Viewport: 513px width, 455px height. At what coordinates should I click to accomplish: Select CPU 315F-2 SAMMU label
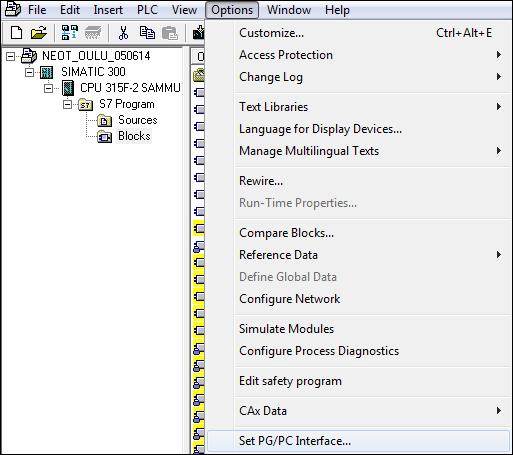[130, 88]
